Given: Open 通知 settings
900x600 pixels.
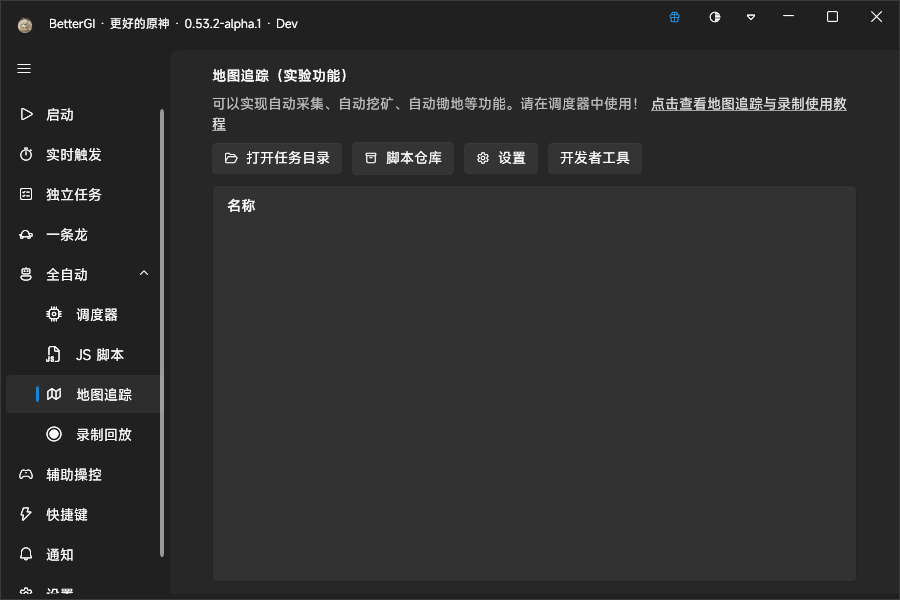Looking at the screenshot, I should point(83,555).
